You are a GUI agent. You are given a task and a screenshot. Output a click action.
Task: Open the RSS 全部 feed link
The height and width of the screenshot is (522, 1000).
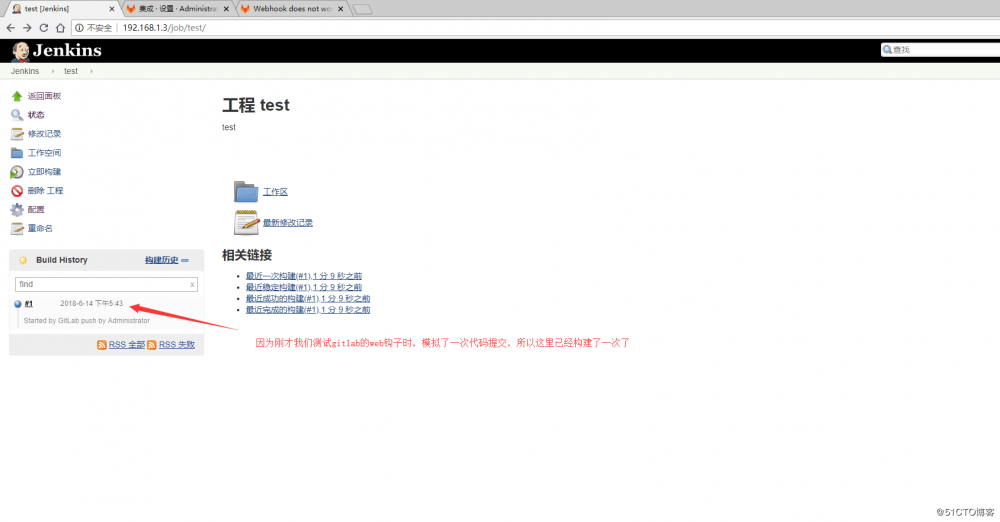126,345
